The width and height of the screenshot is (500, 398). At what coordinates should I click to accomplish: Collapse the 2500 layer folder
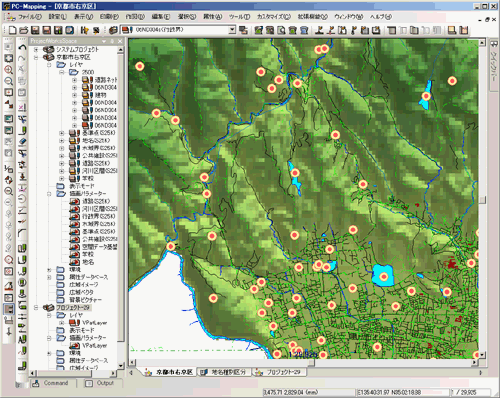pyautogui.click(x=62, y=72)
